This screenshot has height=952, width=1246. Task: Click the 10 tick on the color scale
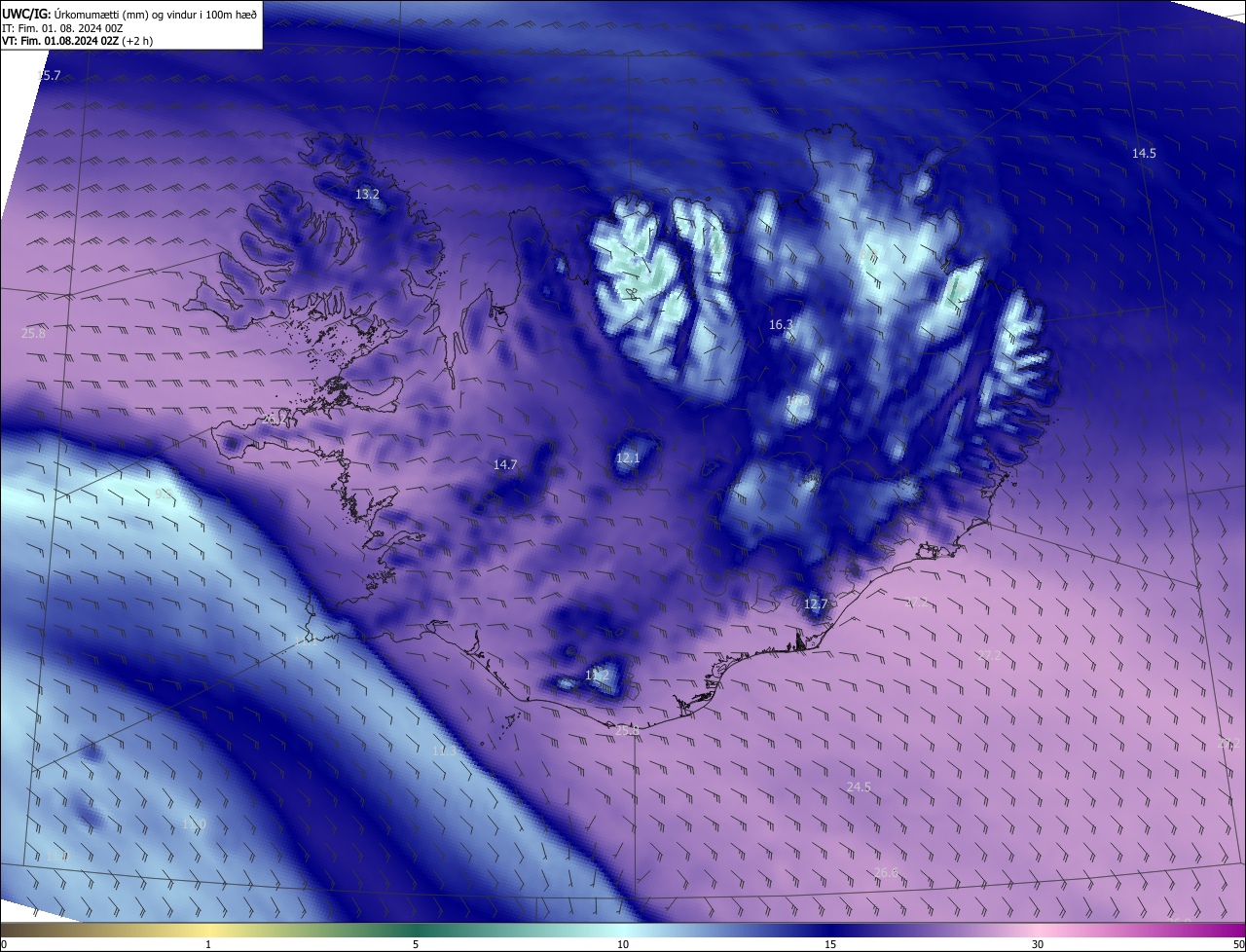coord(623,945)
